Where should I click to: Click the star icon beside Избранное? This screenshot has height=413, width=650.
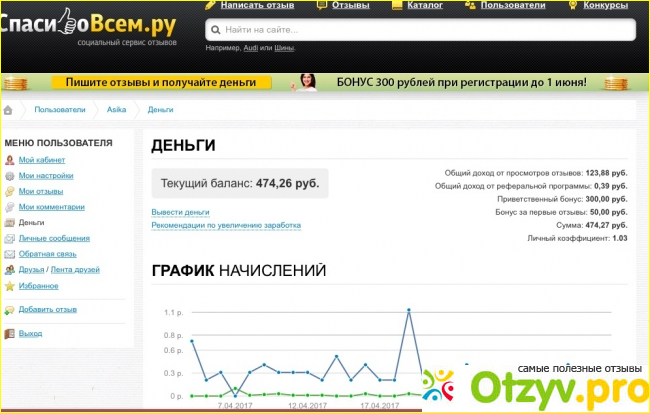click(x=10, y=285)
